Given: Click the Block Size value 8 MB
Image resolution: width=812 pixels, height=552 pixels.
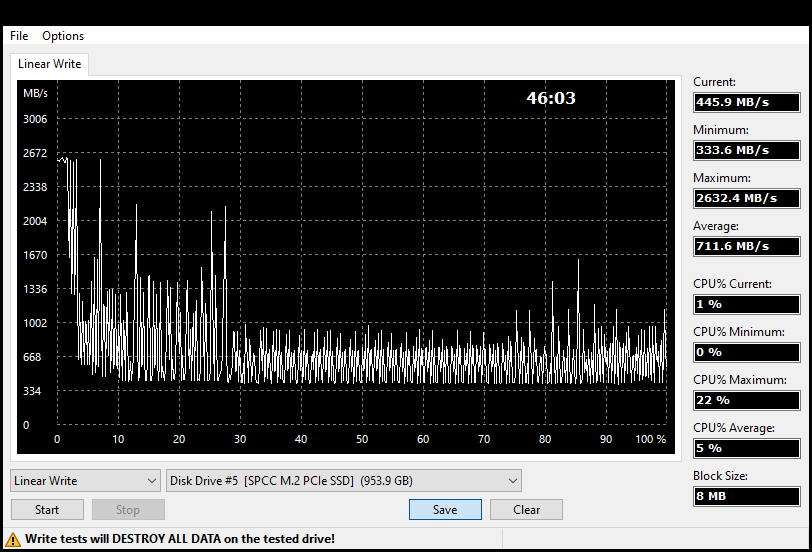Looking at the screenshot, I should [x=747, y=496].
